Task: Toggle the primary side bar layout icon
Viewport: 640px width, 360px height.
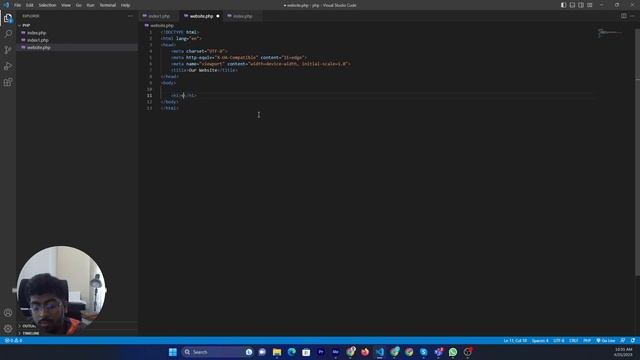Action: pyautogui.click(x=563, y=5)
